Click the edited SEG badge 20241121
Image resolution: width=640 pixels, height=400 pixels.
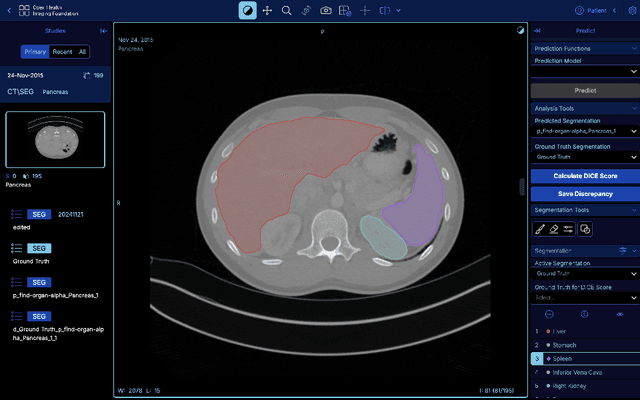pyautogui.click(x=39, y=214)
